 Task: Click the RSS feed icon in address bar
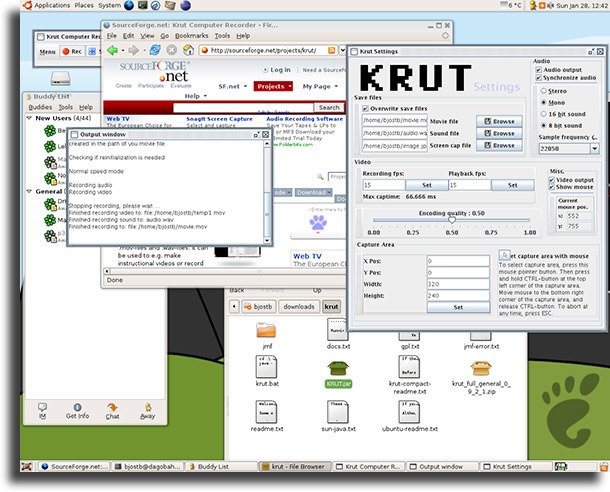coord(331,50)
